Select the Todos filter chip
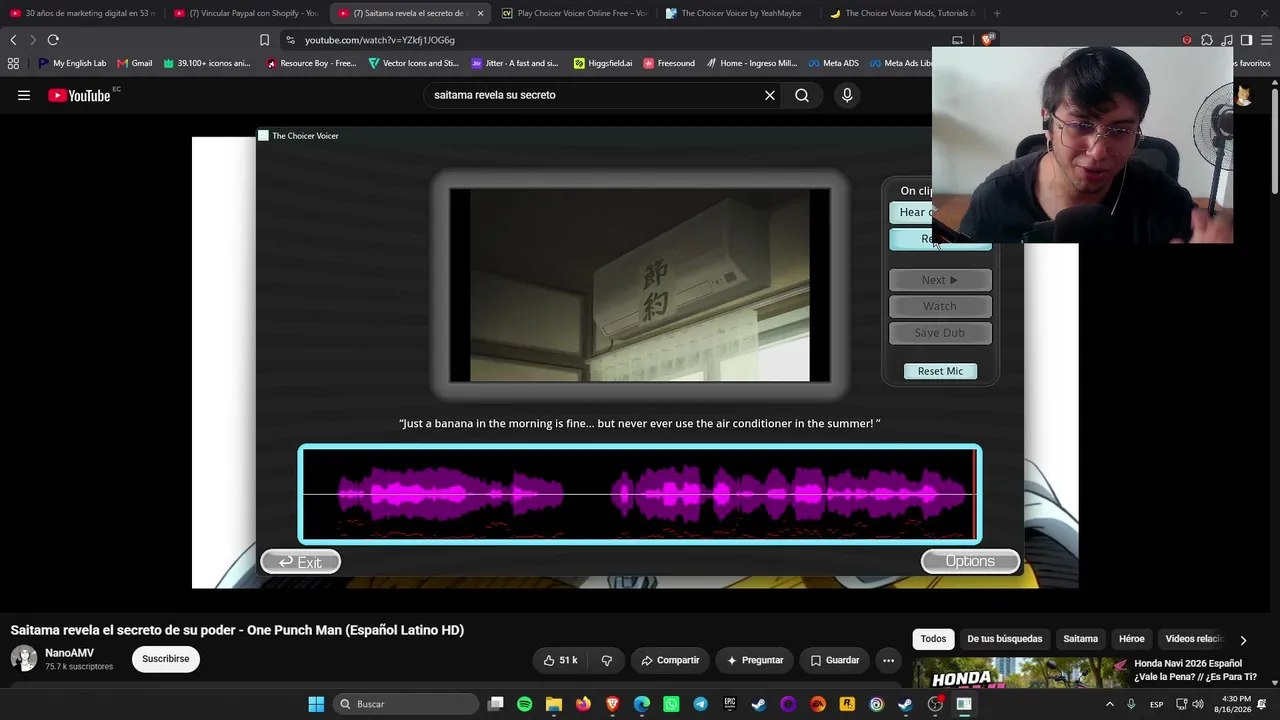This screenshot has height=720, width=1280. click(933, 639)
